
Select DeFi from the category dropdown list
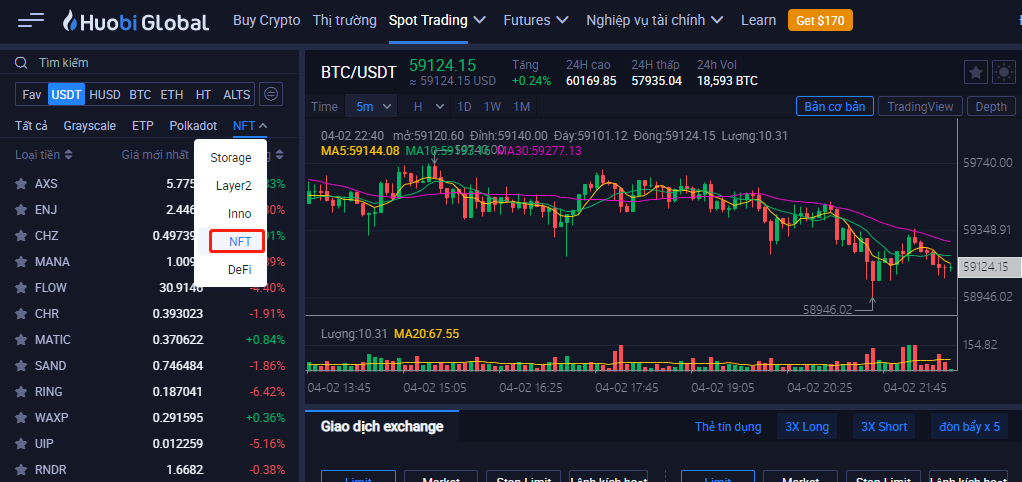tap(239, 270)
